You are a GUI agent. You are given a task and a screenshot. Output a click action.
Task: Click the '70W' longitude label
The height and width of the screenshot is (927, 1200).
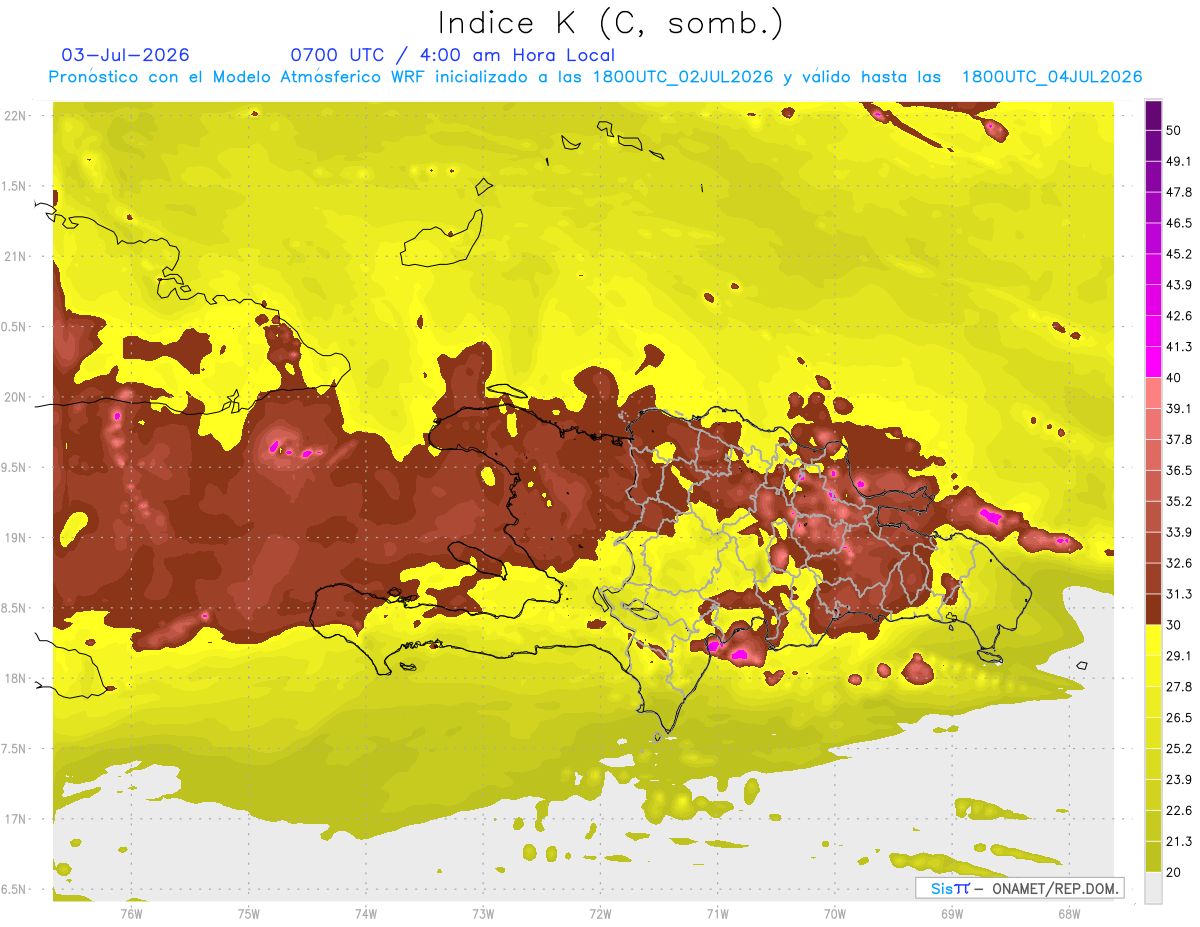coord(835,913)
